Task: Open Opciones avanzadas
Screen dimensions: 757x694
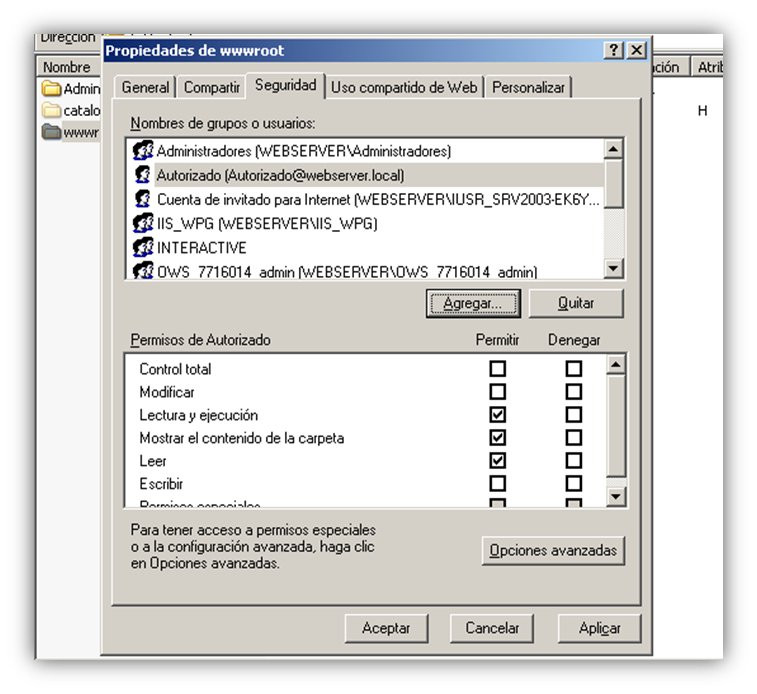Action: tap(553, 551)
